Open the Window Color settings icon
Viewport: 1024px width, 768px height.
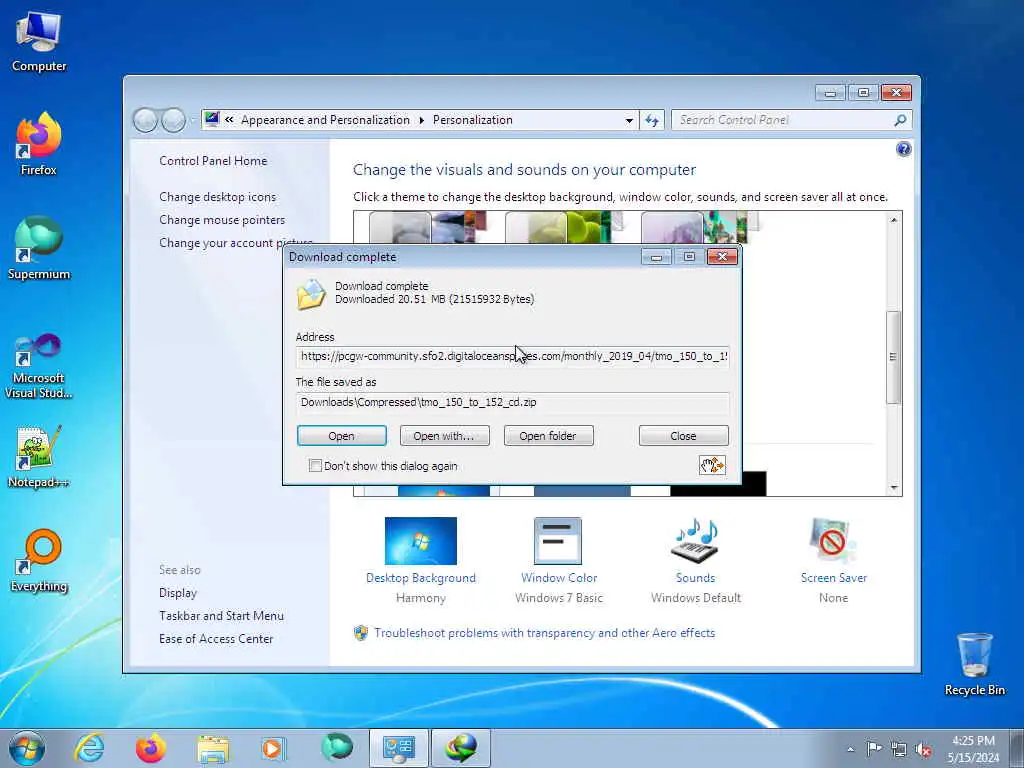tap(558, 541)
